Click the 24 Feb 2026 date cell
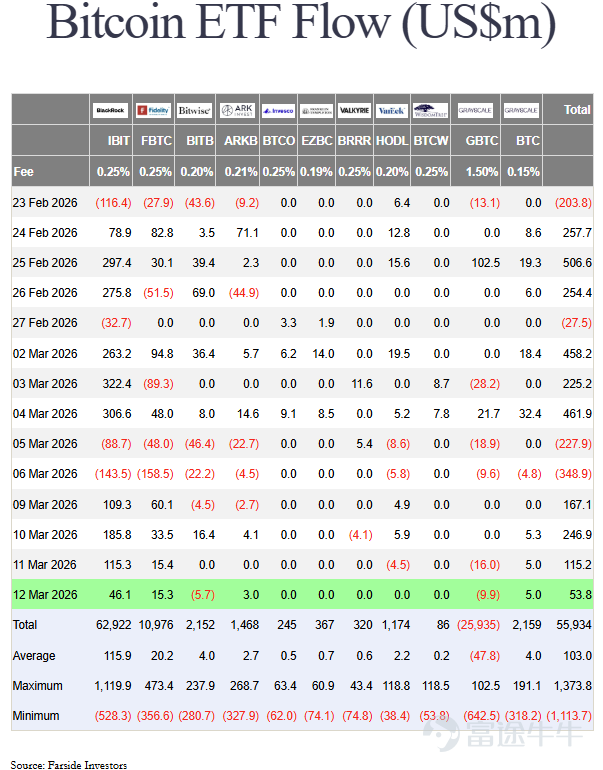This screenshot has width=603, height=770. [45, 233]
